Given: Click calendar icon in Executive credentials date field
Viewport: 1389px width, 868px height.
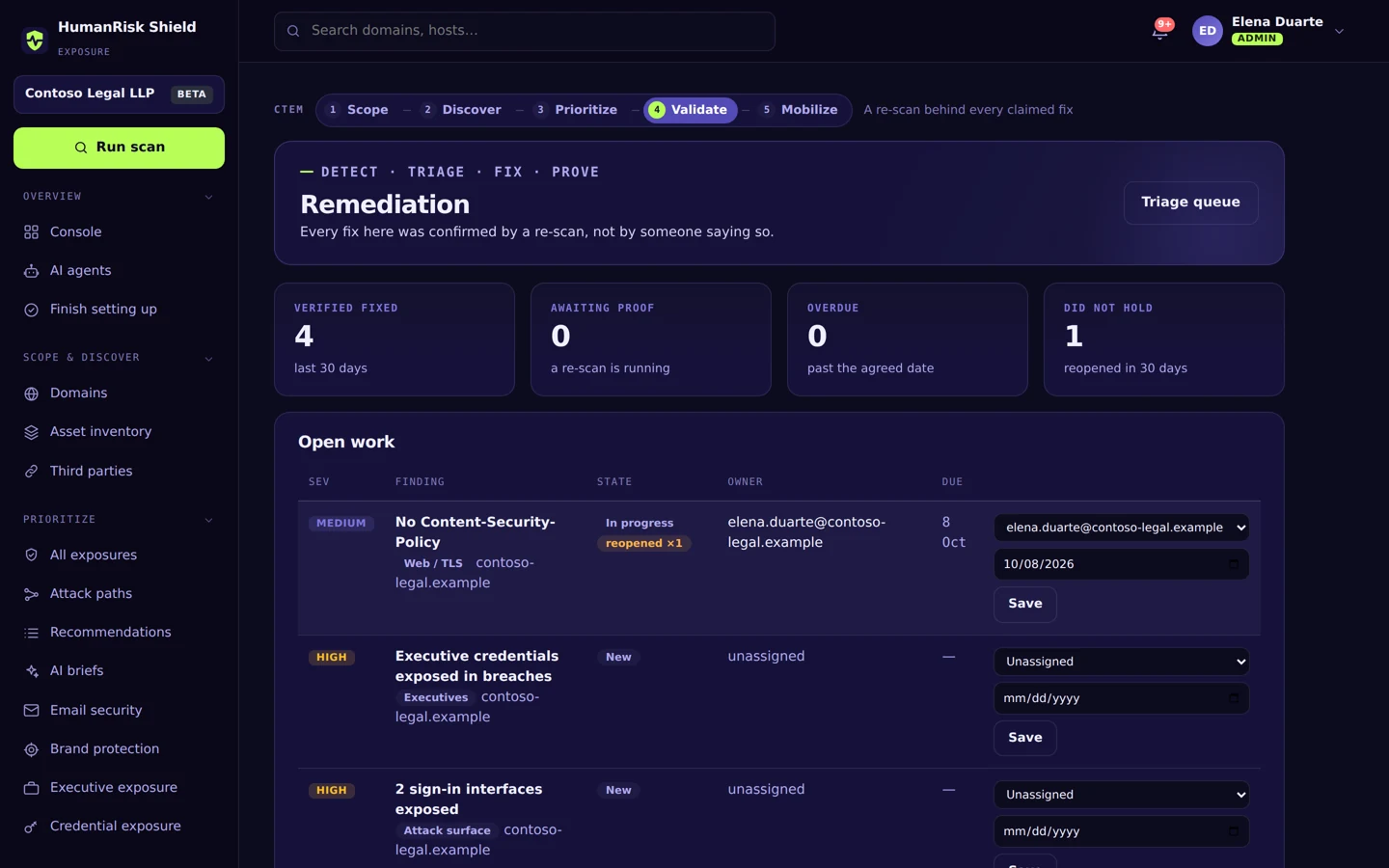Looking at the screenshot, I should 1233,698.
